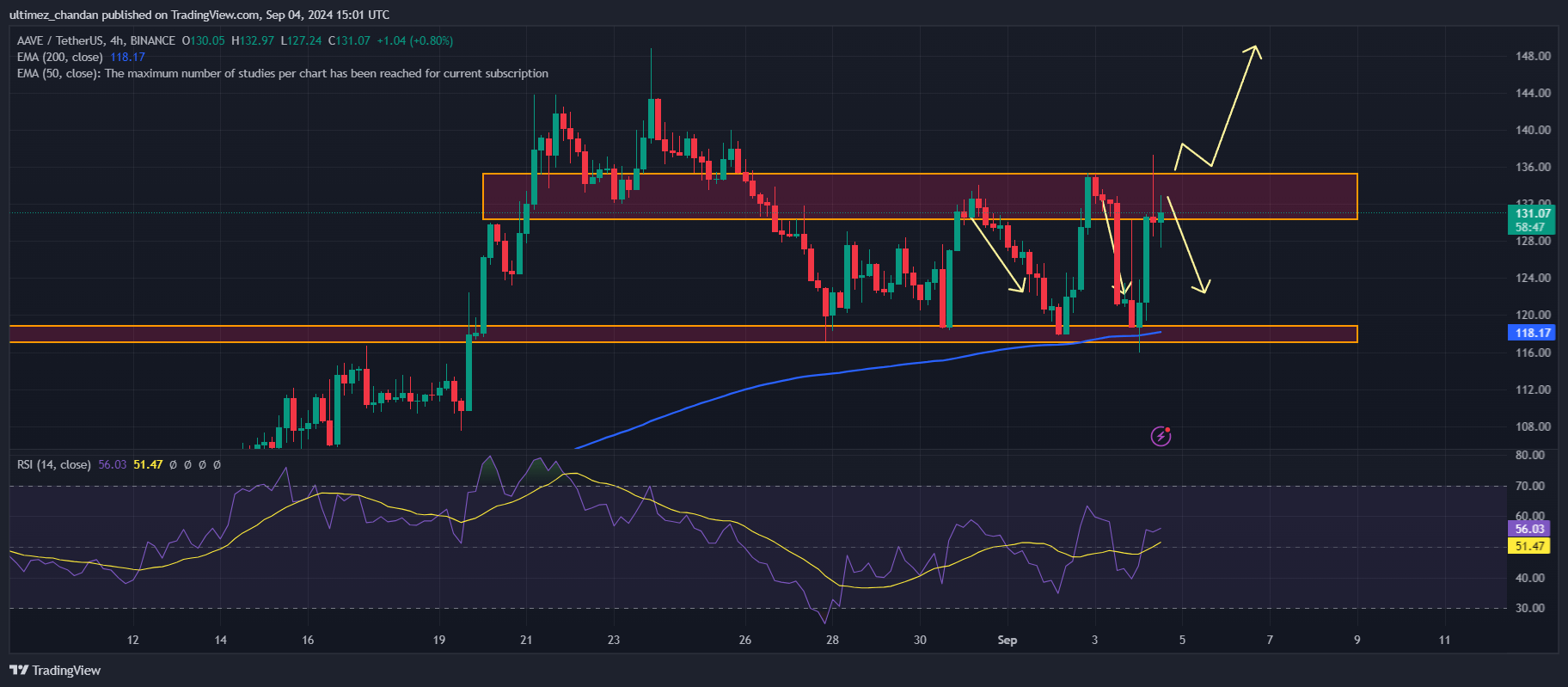Image resolution: width=1568 pixels, height=687 pixels.
Task: Click the 30.00 RSI axis label
Action: [1529, 608]
